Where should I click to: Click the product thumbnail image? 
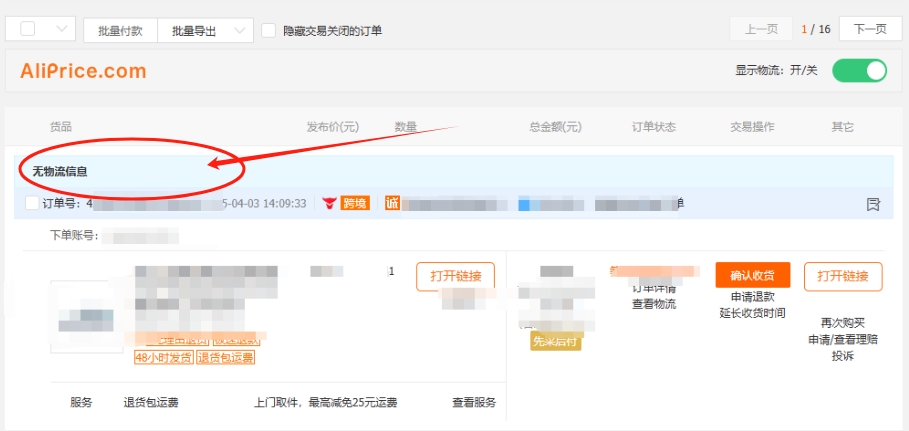(x=86, y=317)
